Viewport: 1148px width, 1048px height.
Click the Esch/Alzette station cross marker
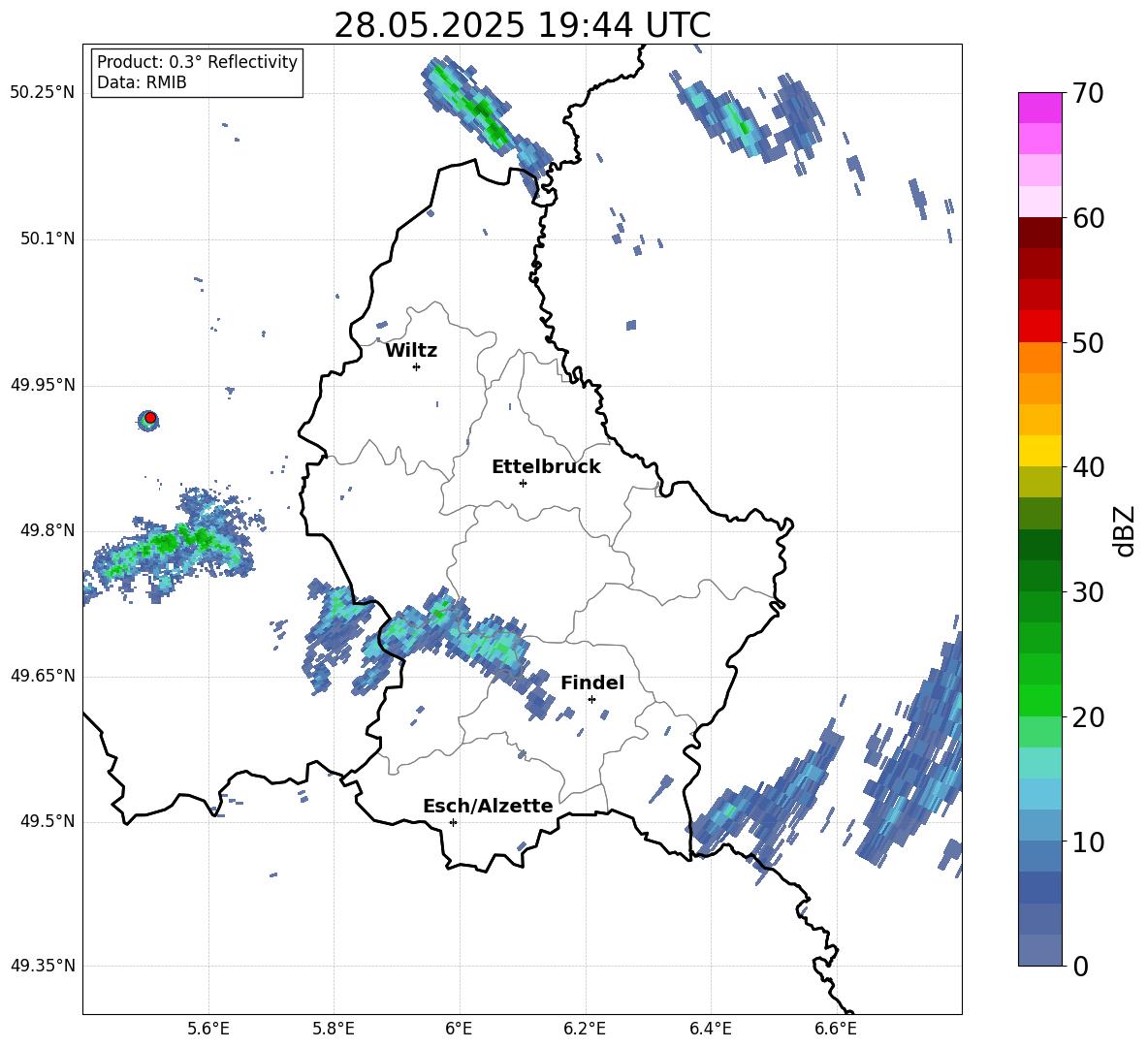[453, 822]
